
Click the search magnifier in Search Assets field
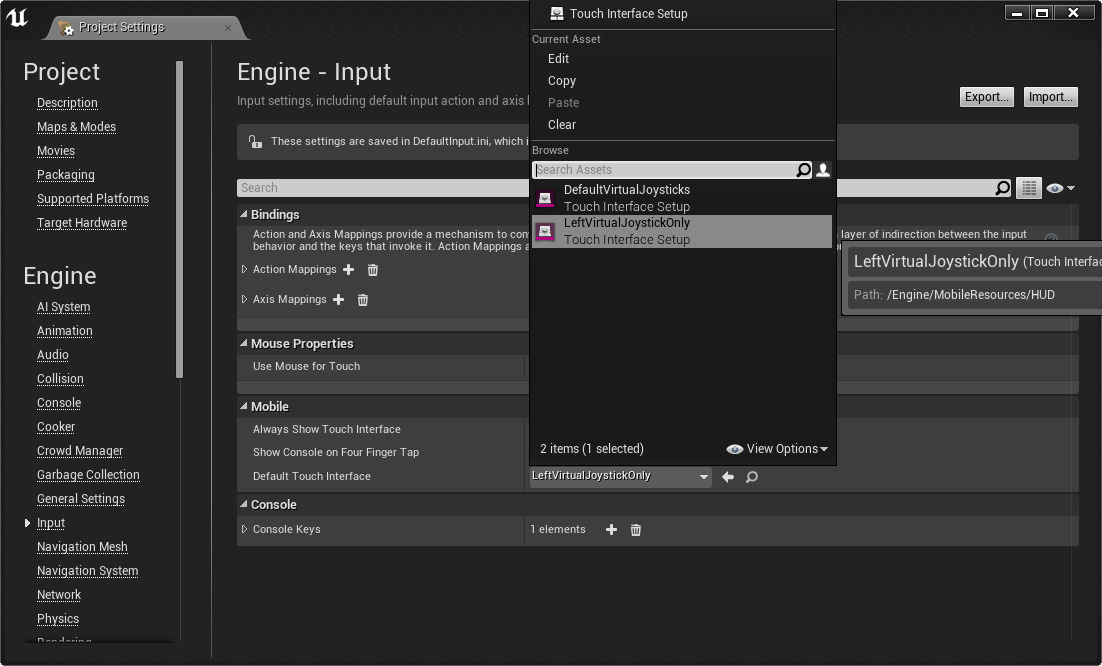(803, 170)
